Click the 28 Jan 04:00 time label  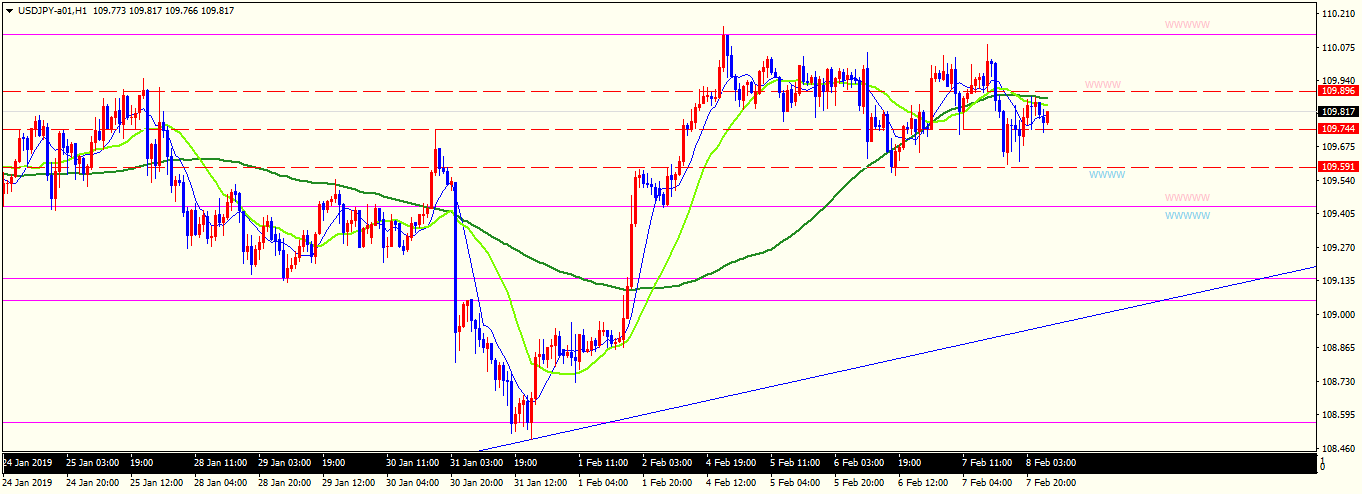tap(219, 482)
